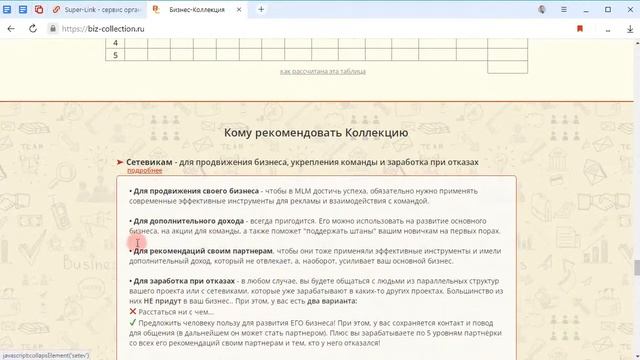Click the red bookmark icon
This screenshot has width=640, height=360.
580,29
